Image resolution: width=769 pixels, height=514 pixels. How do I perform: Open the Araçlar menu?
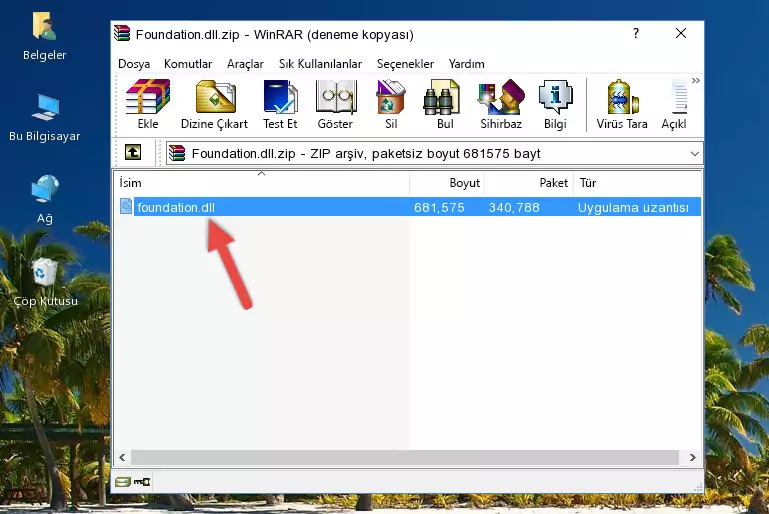pyautogui.click(x=245, y=64)
